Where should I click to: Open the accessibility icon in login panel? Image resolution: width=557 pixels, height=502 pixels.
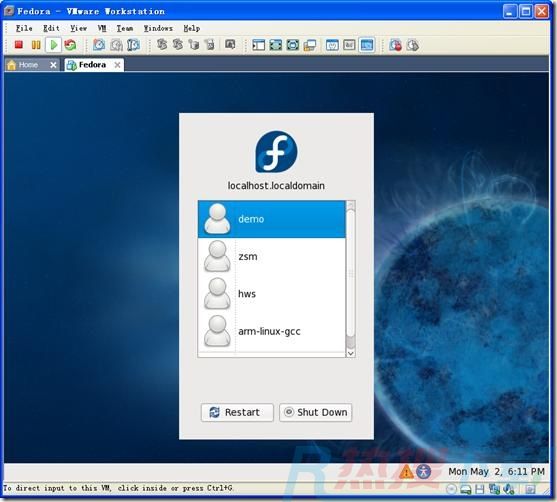423,471
